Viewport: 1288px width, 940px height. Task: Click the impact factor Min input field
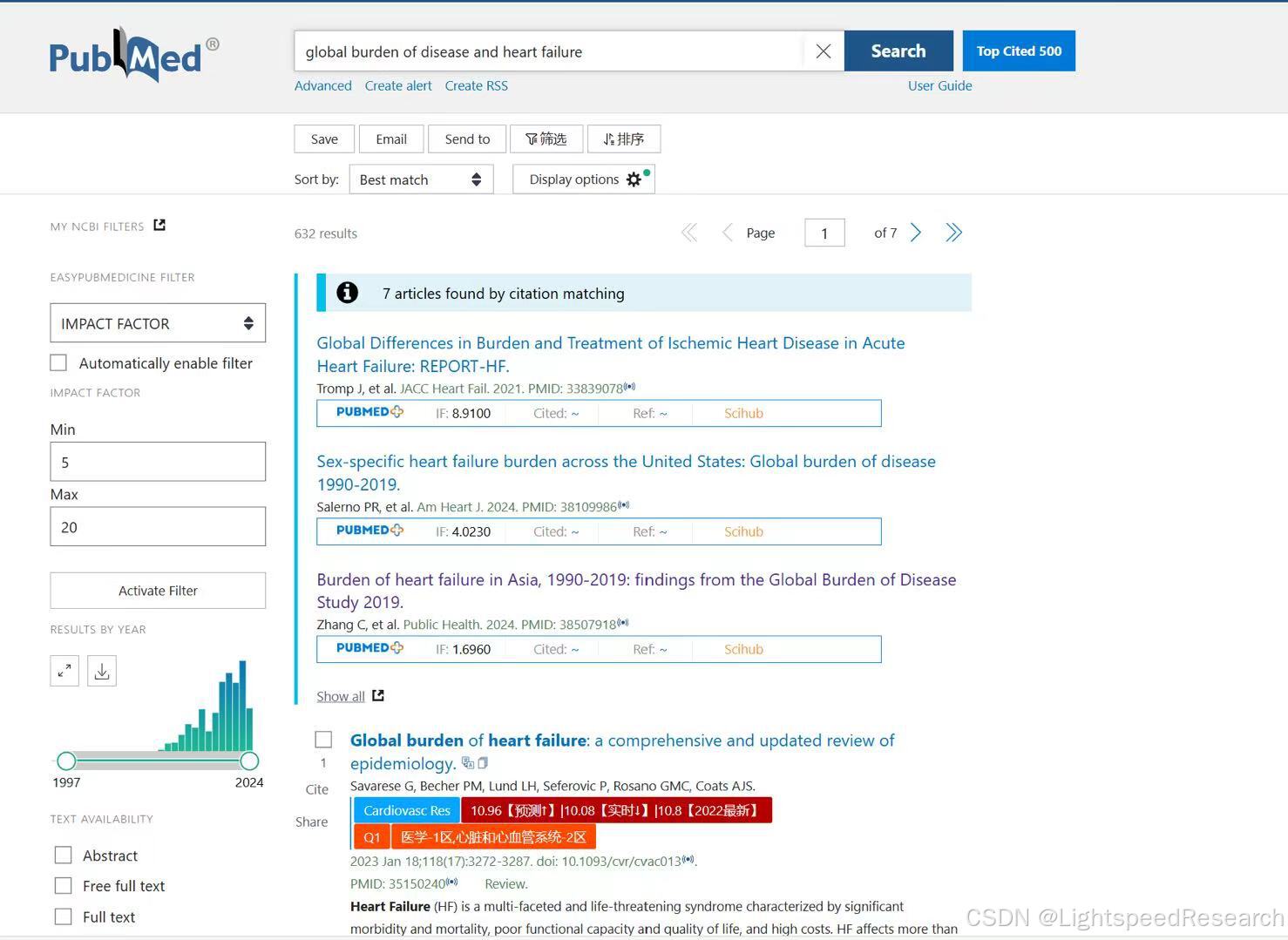(158, 462)
